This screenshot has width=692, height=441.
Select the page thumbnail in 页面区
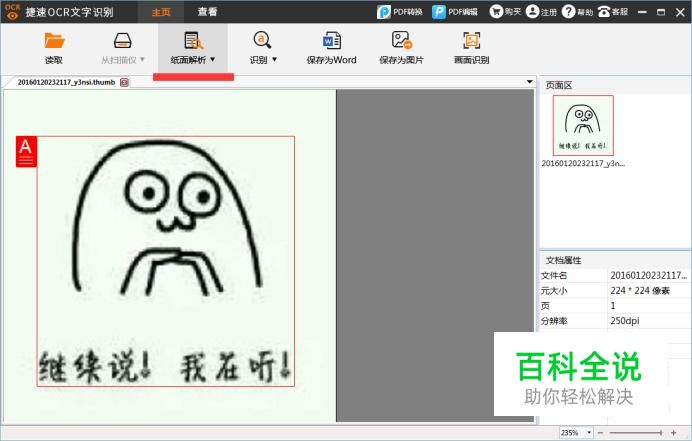pos(583,125)
